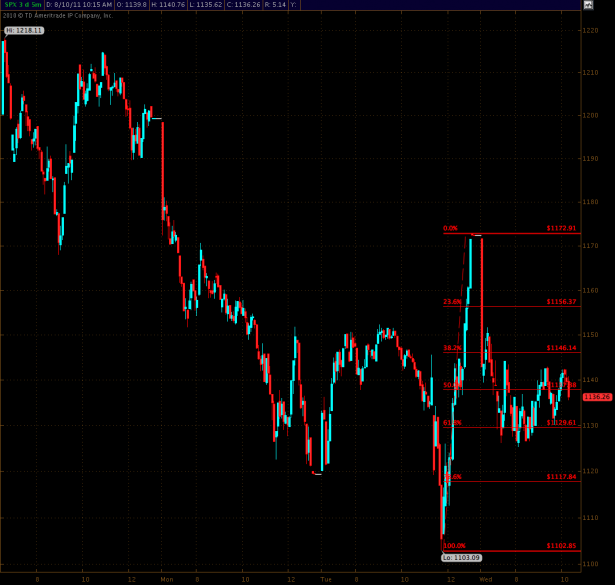The height and width of the screenshot is (585, 615).
Task: Click the SPX 3 d 5m symbol label
Action: tap(23, 5)
